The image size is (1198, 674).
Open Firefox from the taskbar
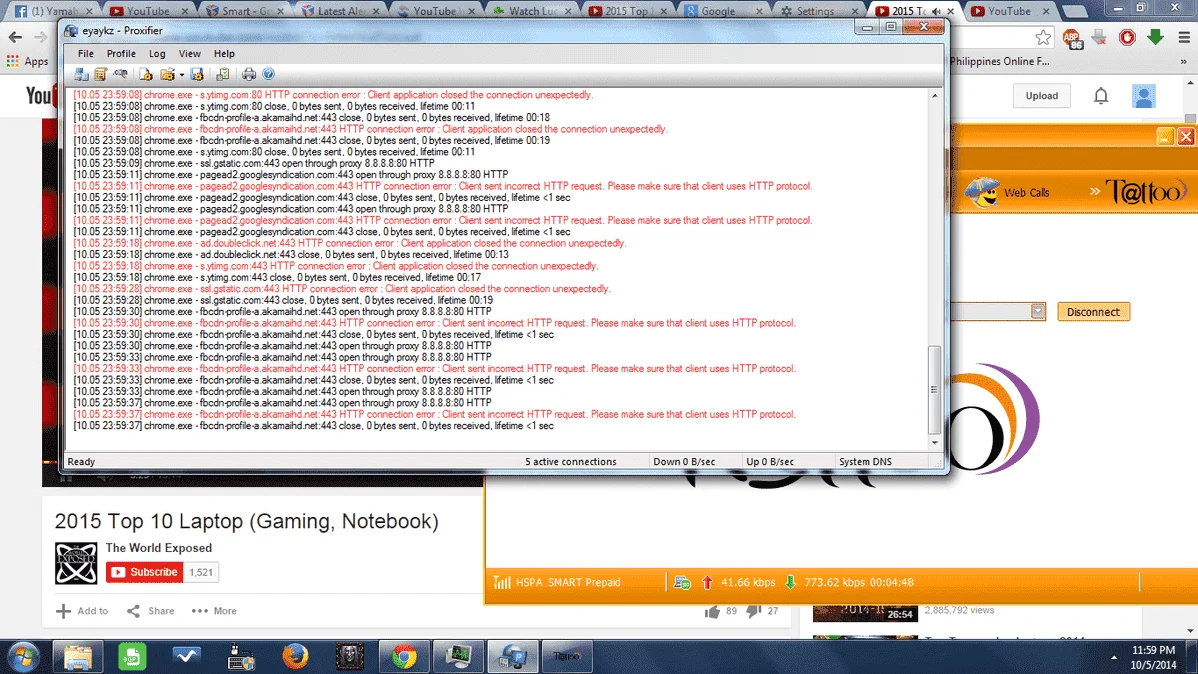coord(295,656)
